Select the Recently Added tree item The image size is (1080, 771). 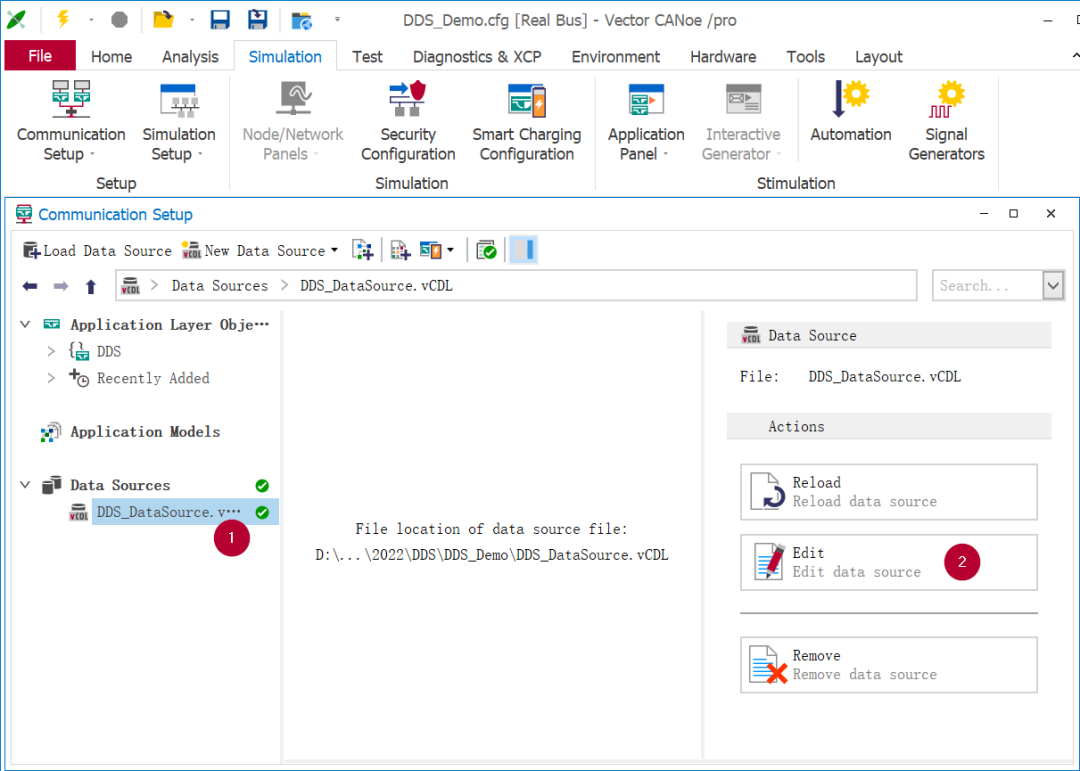153,378
